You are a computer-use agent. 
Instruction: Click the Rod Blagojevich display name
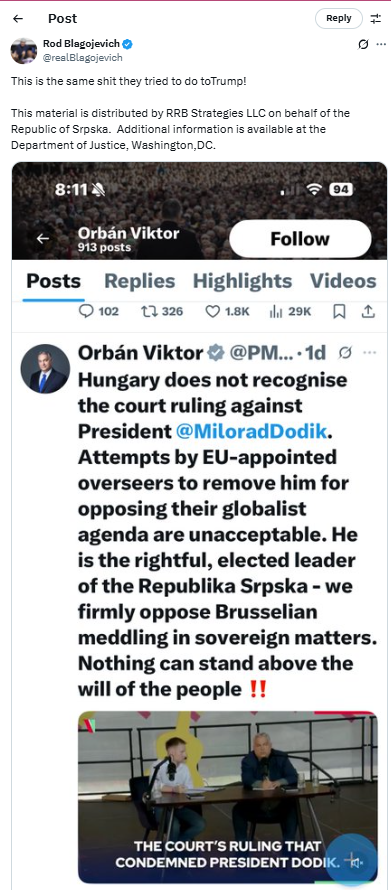(x=82, y=44)
